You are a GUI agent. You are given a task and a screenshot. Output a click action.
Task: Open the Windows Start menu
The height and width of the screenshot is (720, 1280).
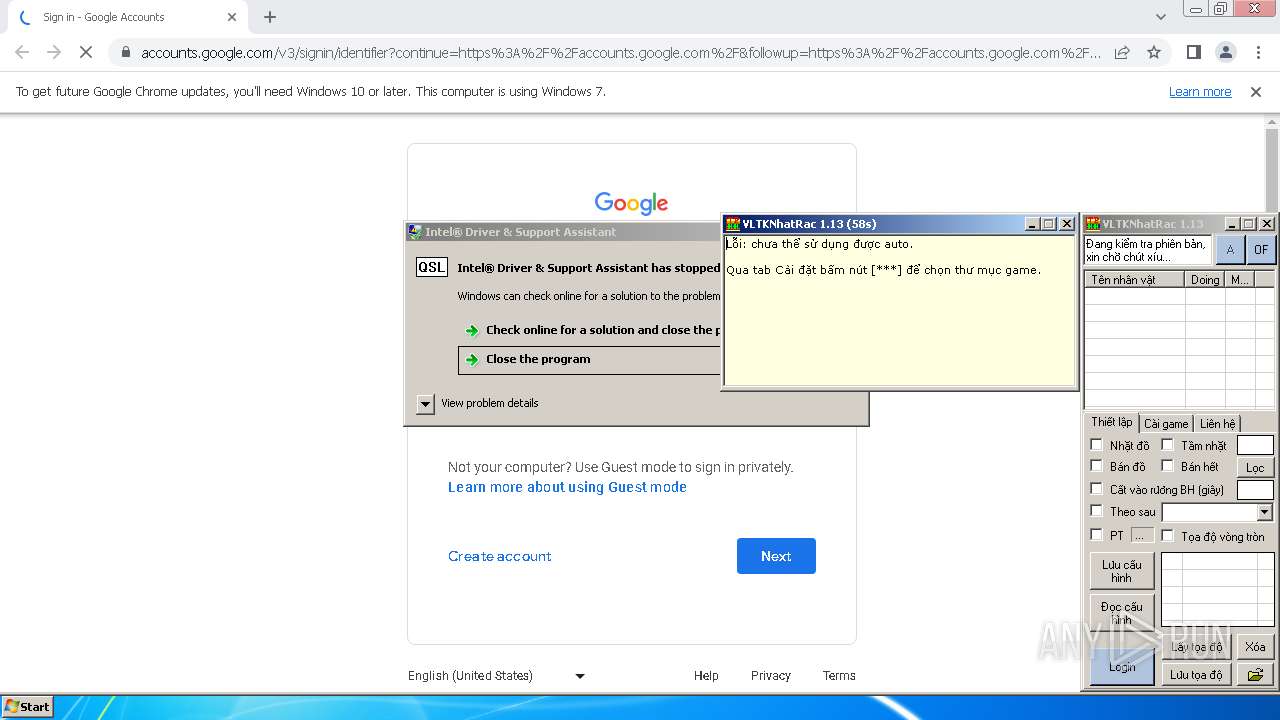tap(28, 706)
